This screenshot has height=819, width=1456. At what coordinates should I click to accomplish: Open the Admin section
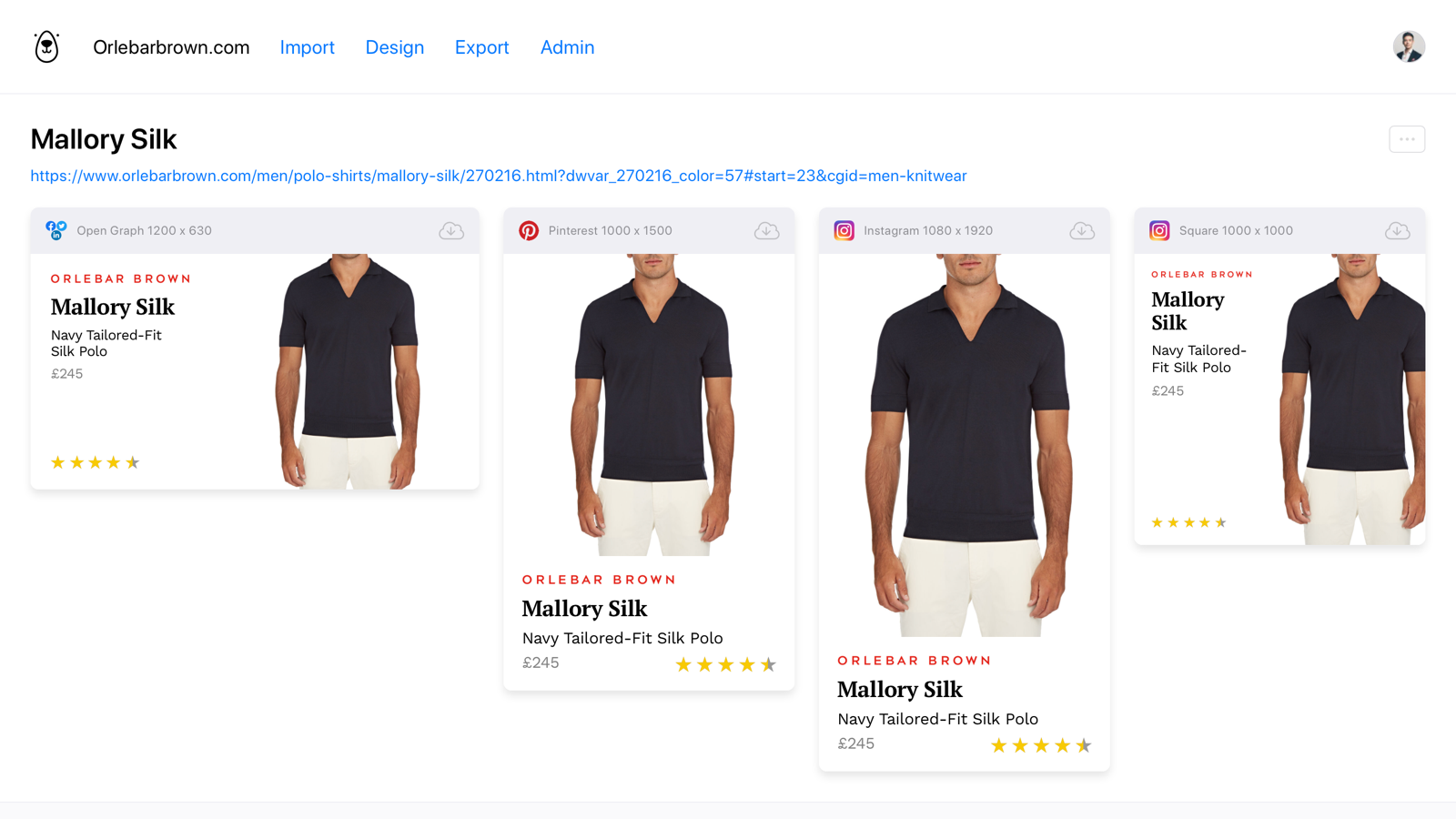(567, 47)
